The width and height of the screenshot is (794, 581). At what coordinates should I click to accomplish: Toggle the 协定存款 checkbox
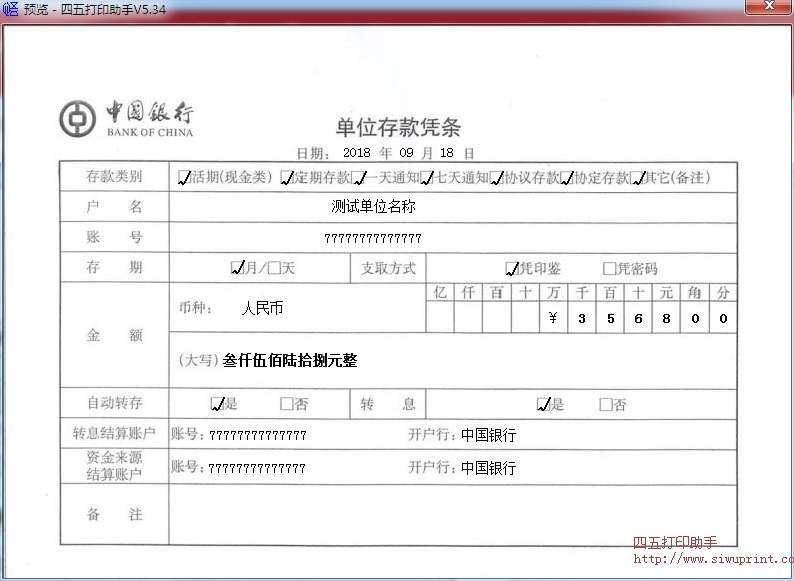pos(567,178)
